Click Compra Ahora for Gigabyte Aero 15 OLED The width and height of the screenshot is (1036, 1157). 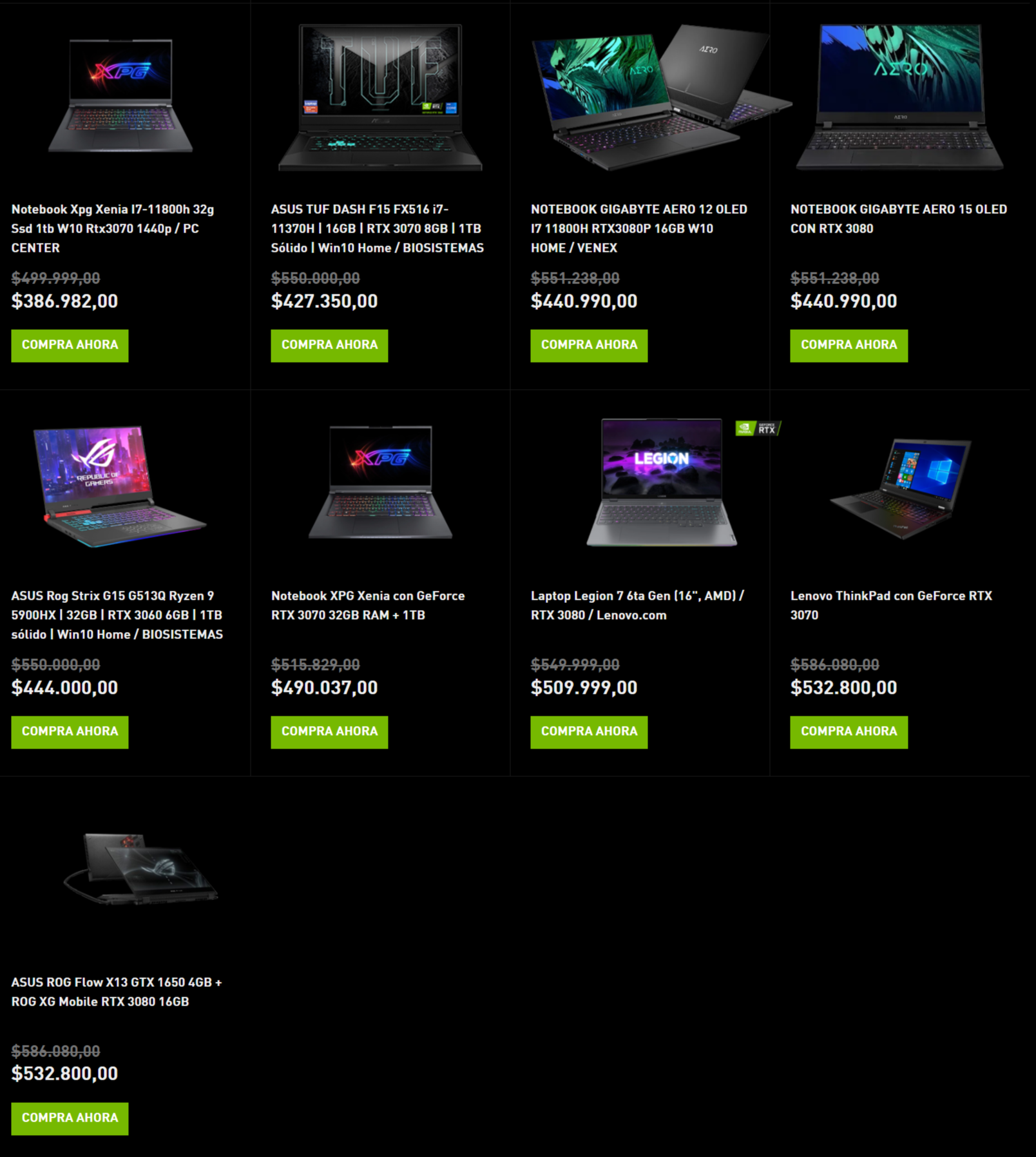coord(849,345)
